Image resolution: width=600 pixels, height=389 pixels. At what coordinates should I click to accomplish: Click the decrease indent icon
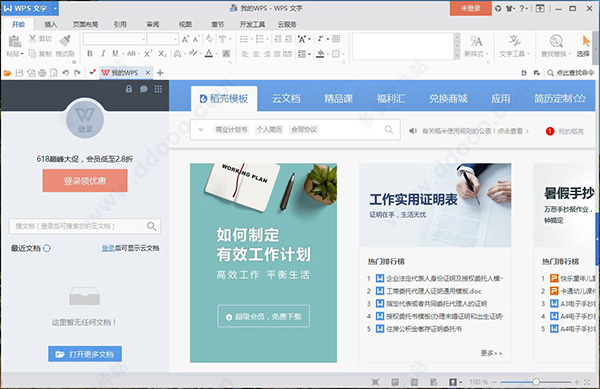click(x=278, y=39)
